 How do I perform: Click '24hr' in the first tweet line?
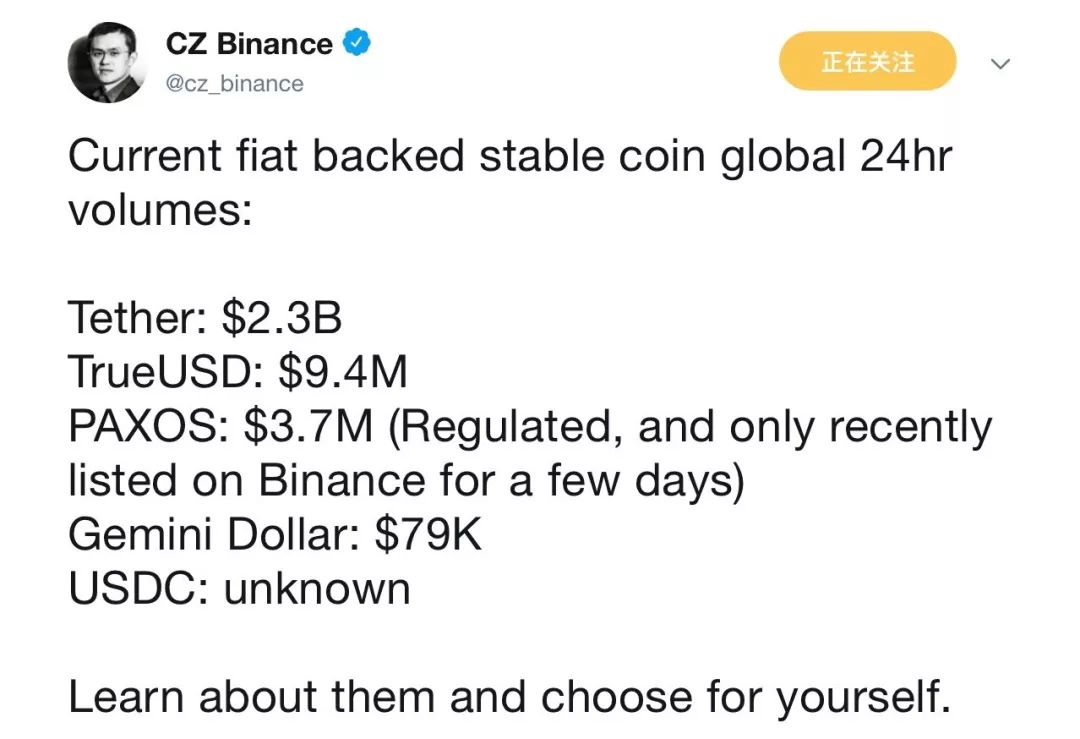pos(906,156)
